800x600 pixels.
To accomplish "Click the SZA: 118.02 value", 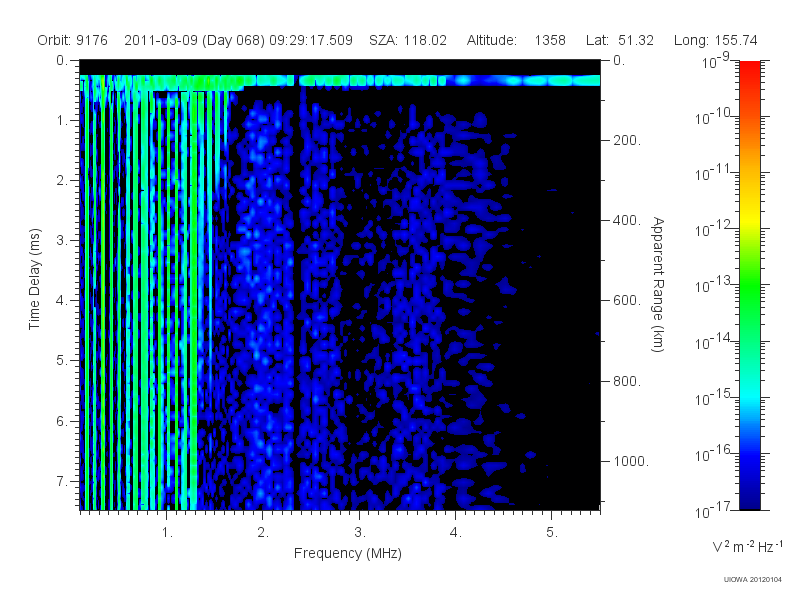I will click(x=408, y=40).
